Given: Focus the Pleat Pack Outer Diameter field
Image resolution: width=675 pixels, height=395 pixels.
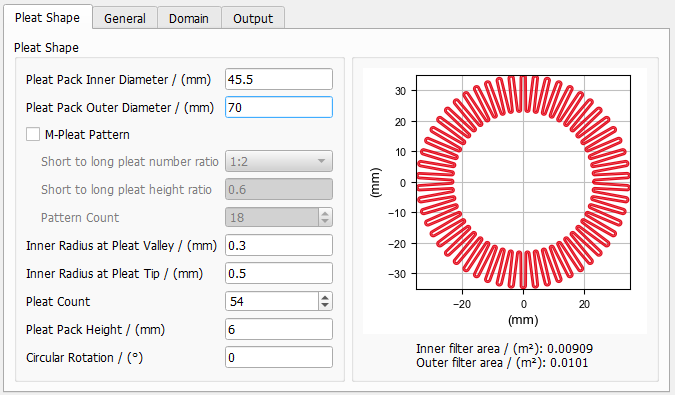Looking at the screenshot, I should 279,107.
